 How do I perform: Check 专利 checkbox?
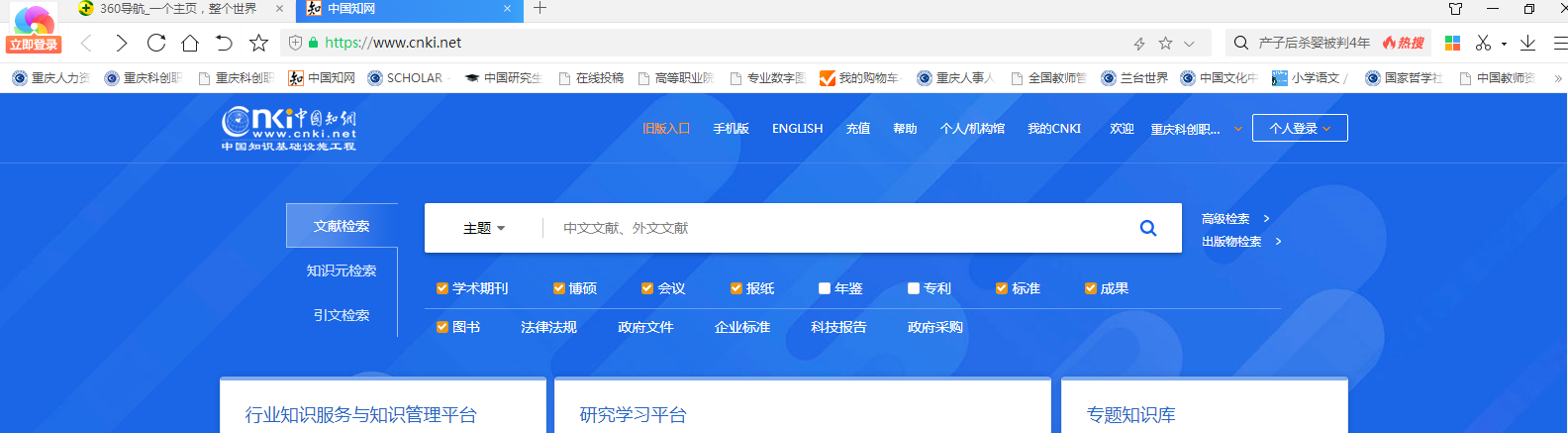coord(914,288)
